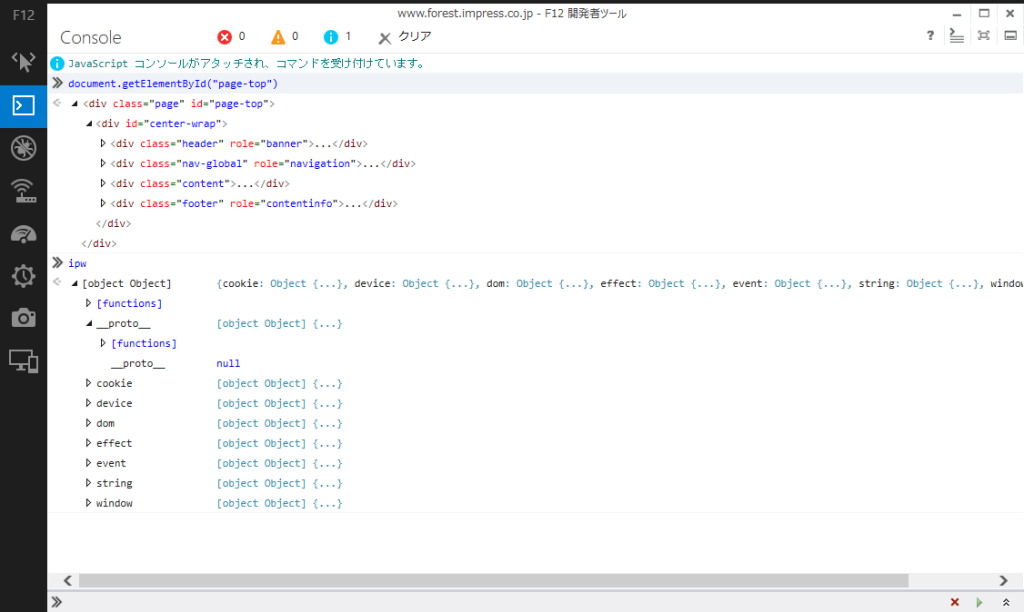Open the Emulation screens icon tool
This screenshot has width=1024, height=612.
(x=24, y=361)
